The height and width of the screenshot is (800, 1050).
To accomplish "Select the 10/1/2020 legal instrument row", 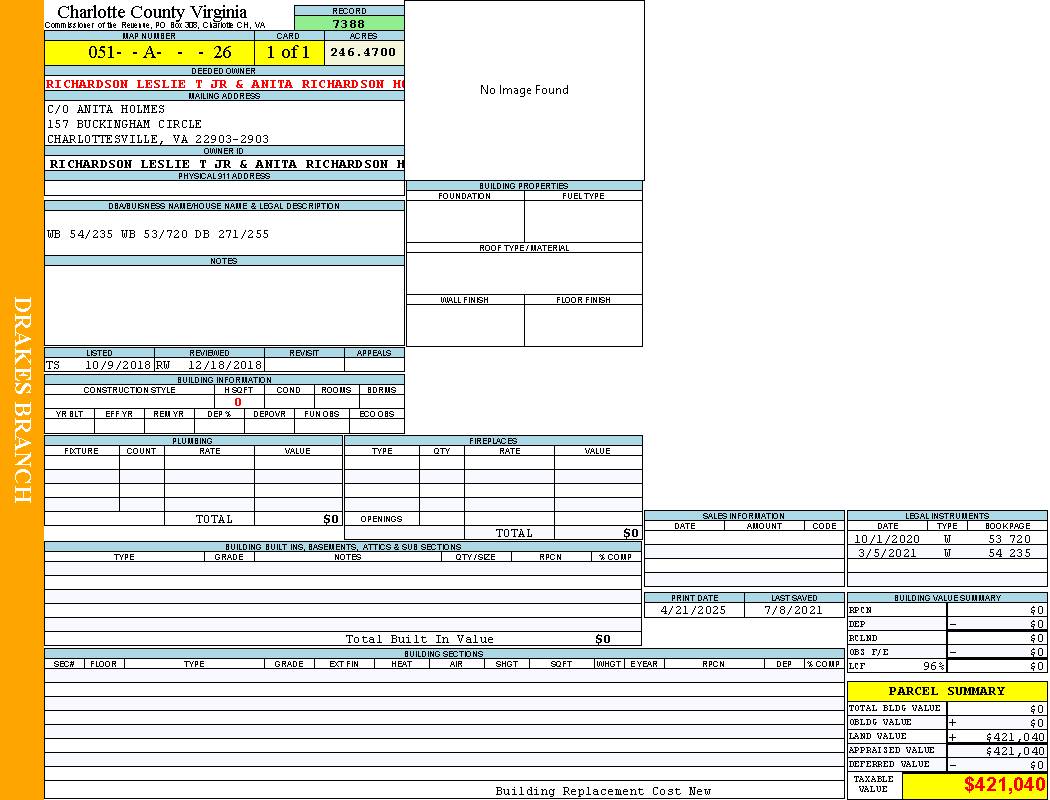I will click(x=946, y=539).
